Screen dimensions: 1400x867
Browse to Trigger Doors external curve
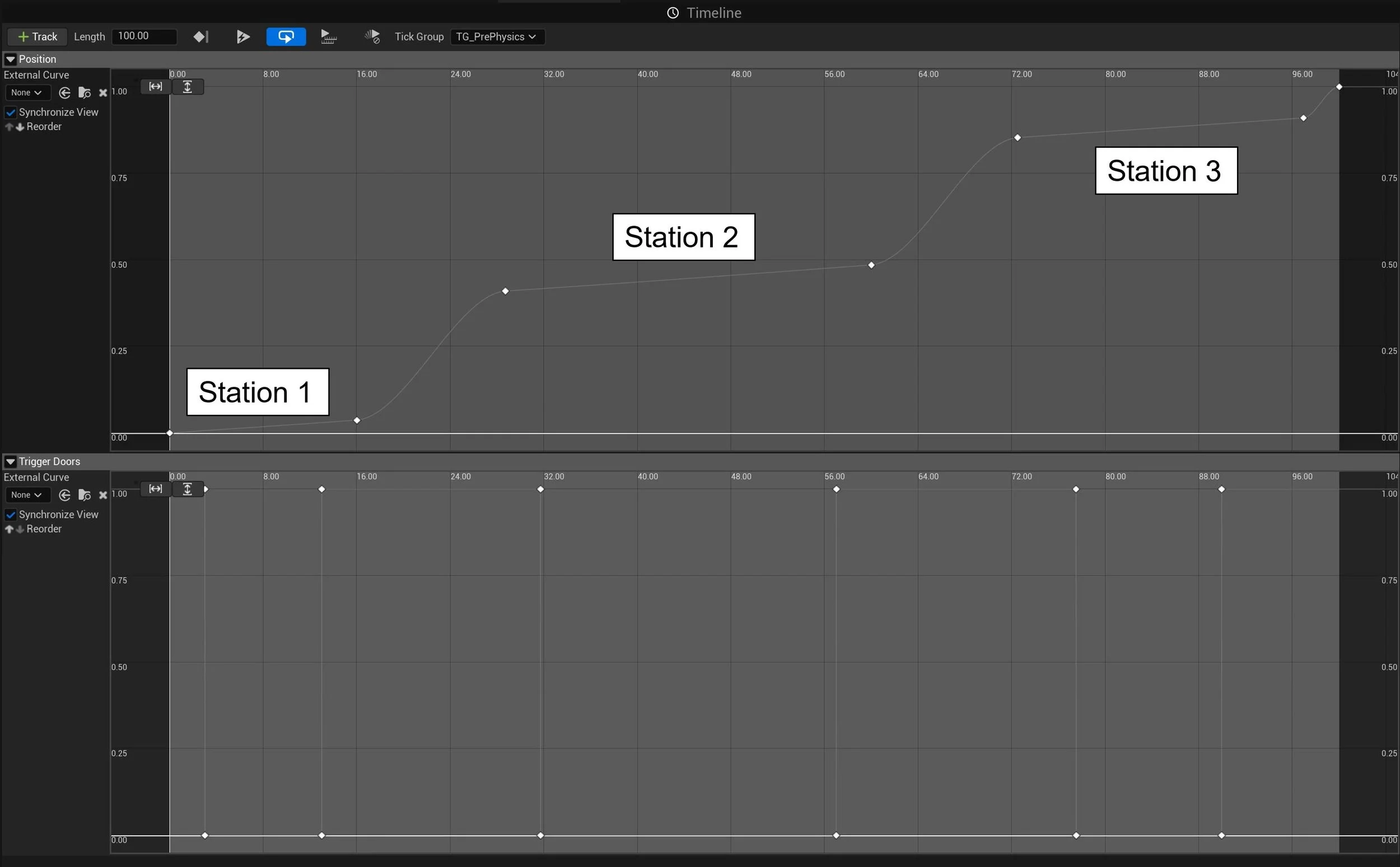point(85,495)
